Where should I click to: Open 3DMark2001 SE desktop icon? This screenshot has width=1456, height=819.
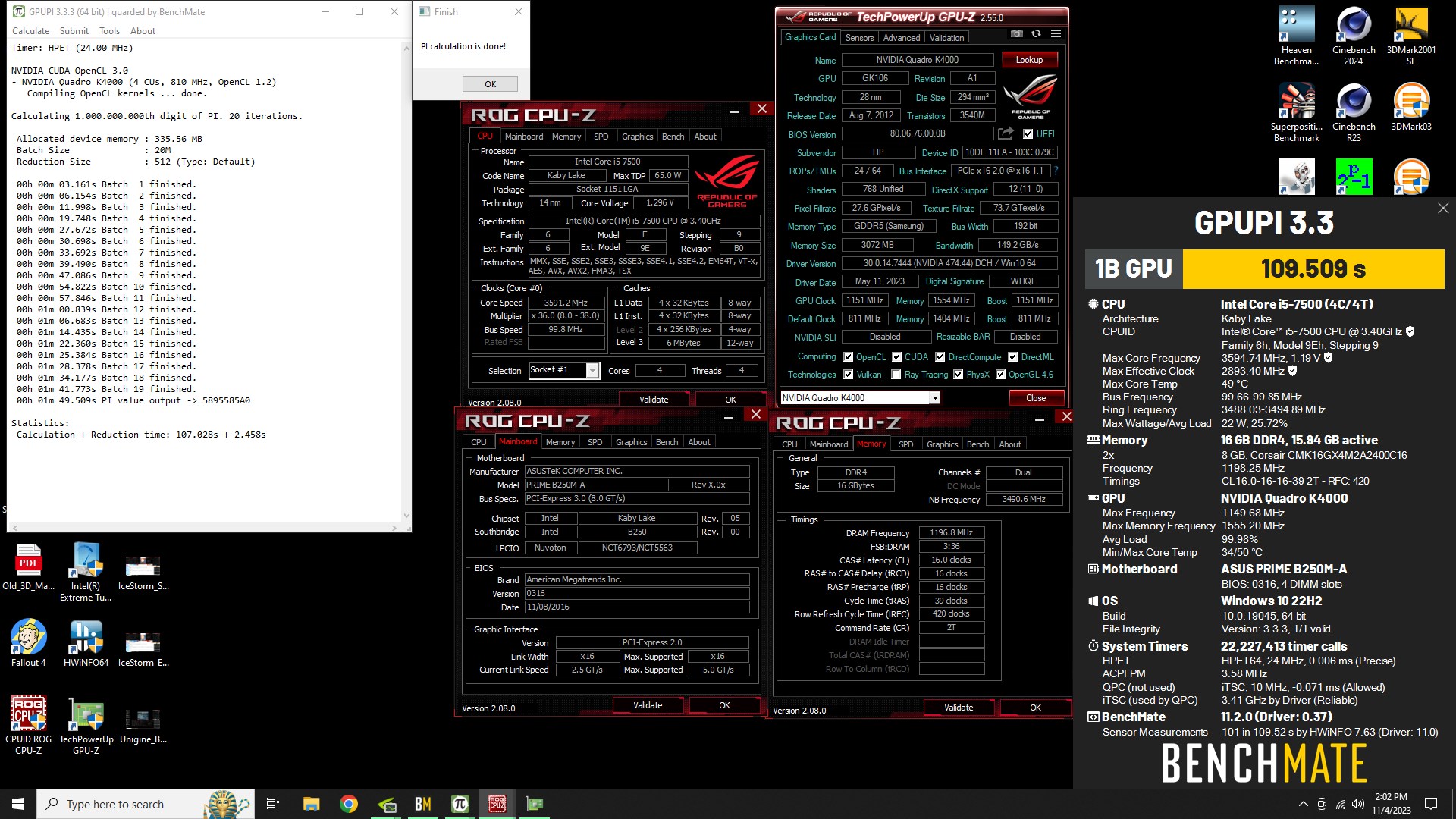click(x=1411, y=36)
